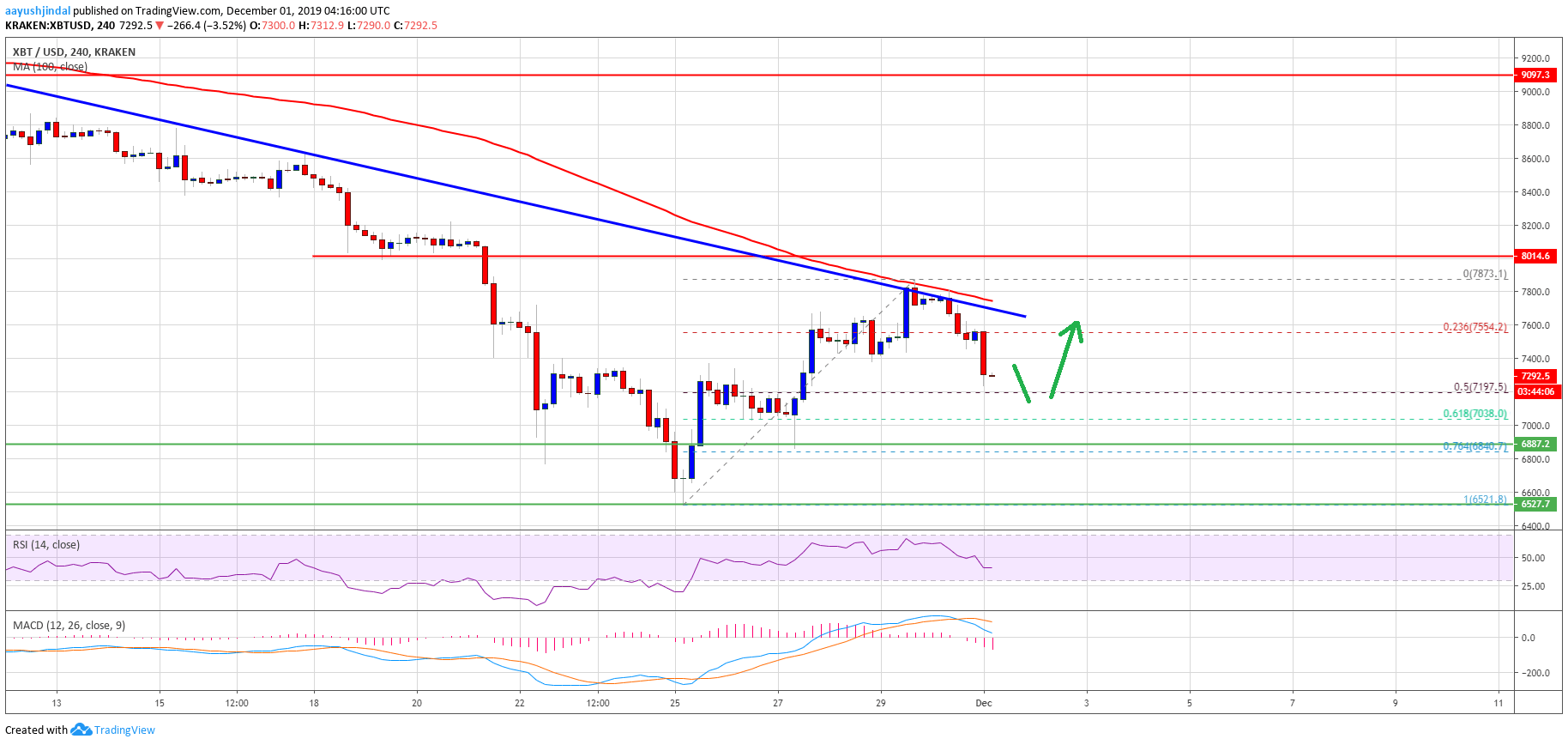Click the 18 date on time axis
1568x745 pixels.
point(314,703)
